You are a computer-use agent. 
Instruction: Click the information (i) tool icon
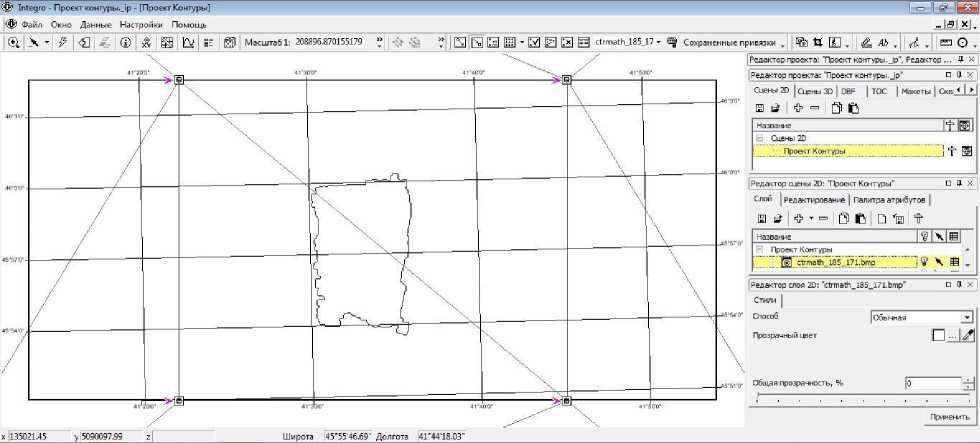coord(125,42)
